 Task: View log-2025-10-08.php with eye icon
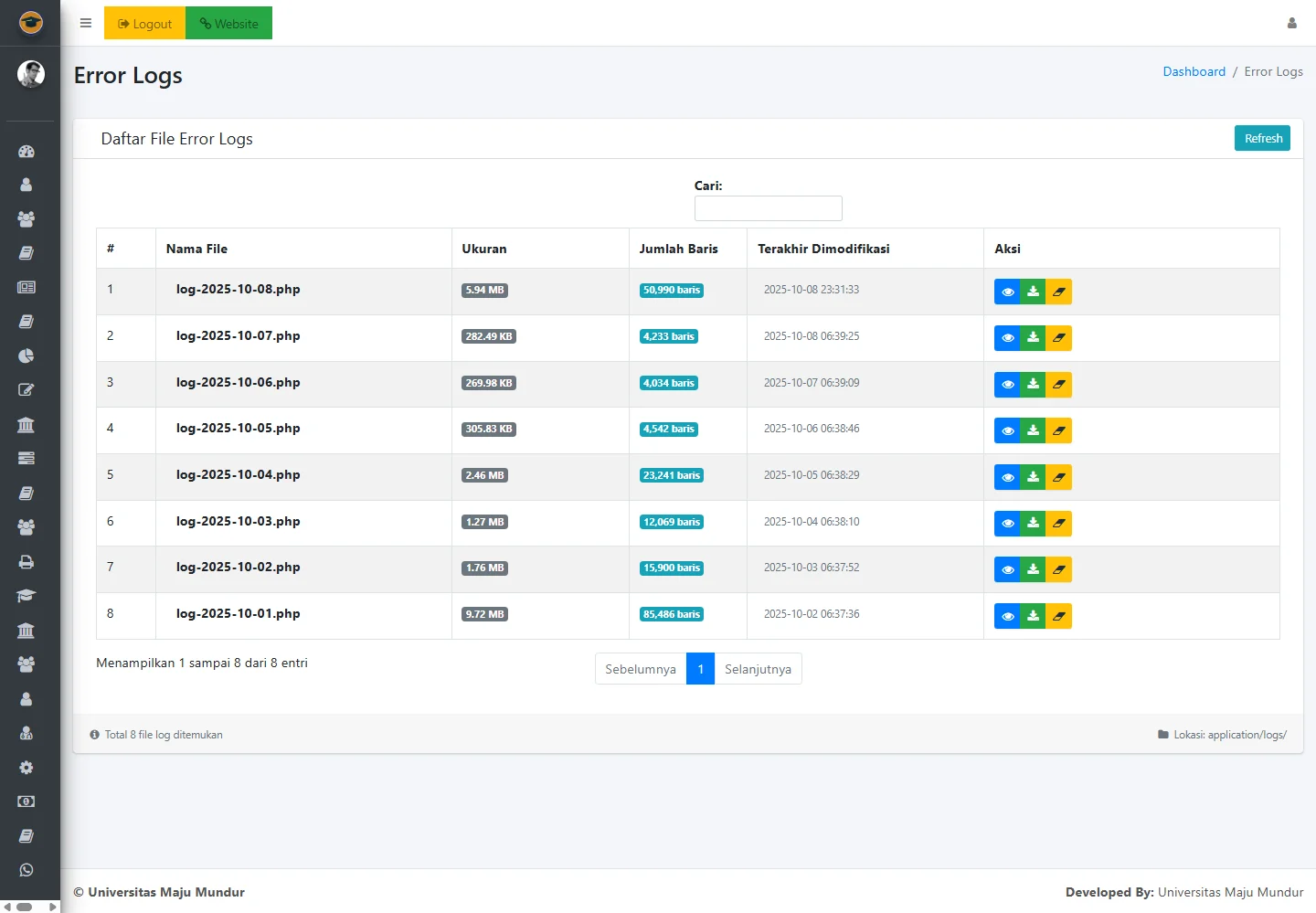1007,292
